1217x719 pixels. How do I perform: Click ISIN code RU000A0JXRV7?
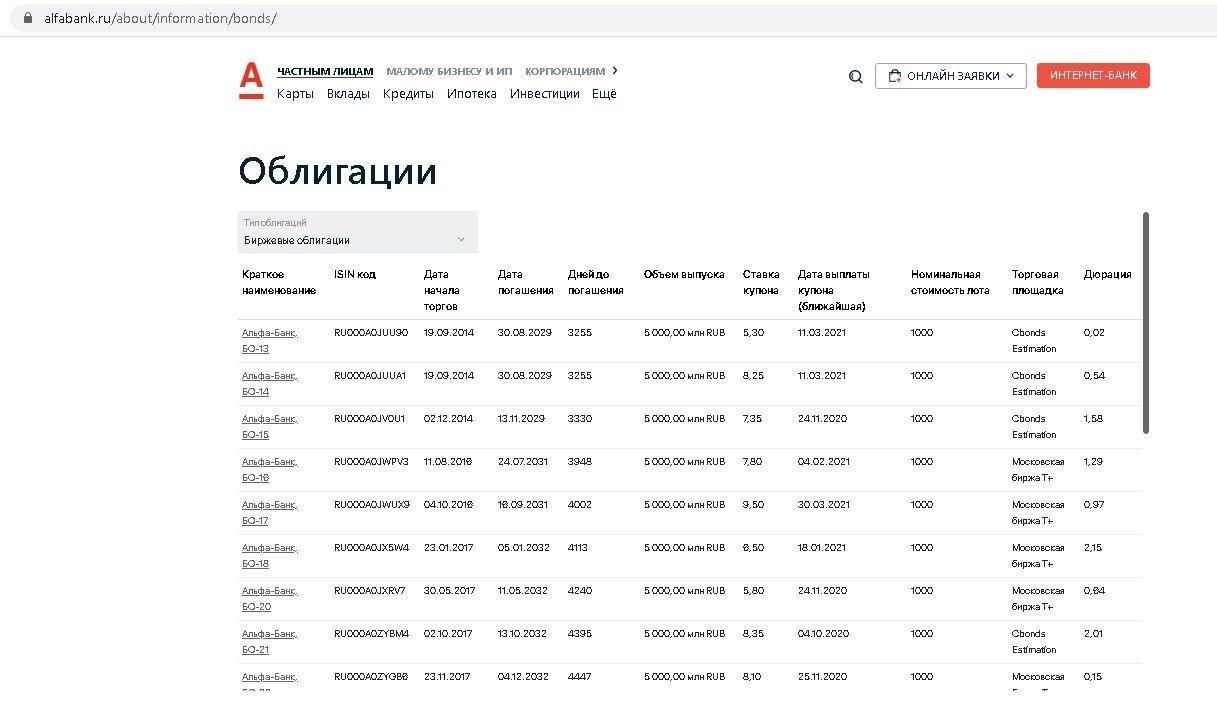coord(370,591)
